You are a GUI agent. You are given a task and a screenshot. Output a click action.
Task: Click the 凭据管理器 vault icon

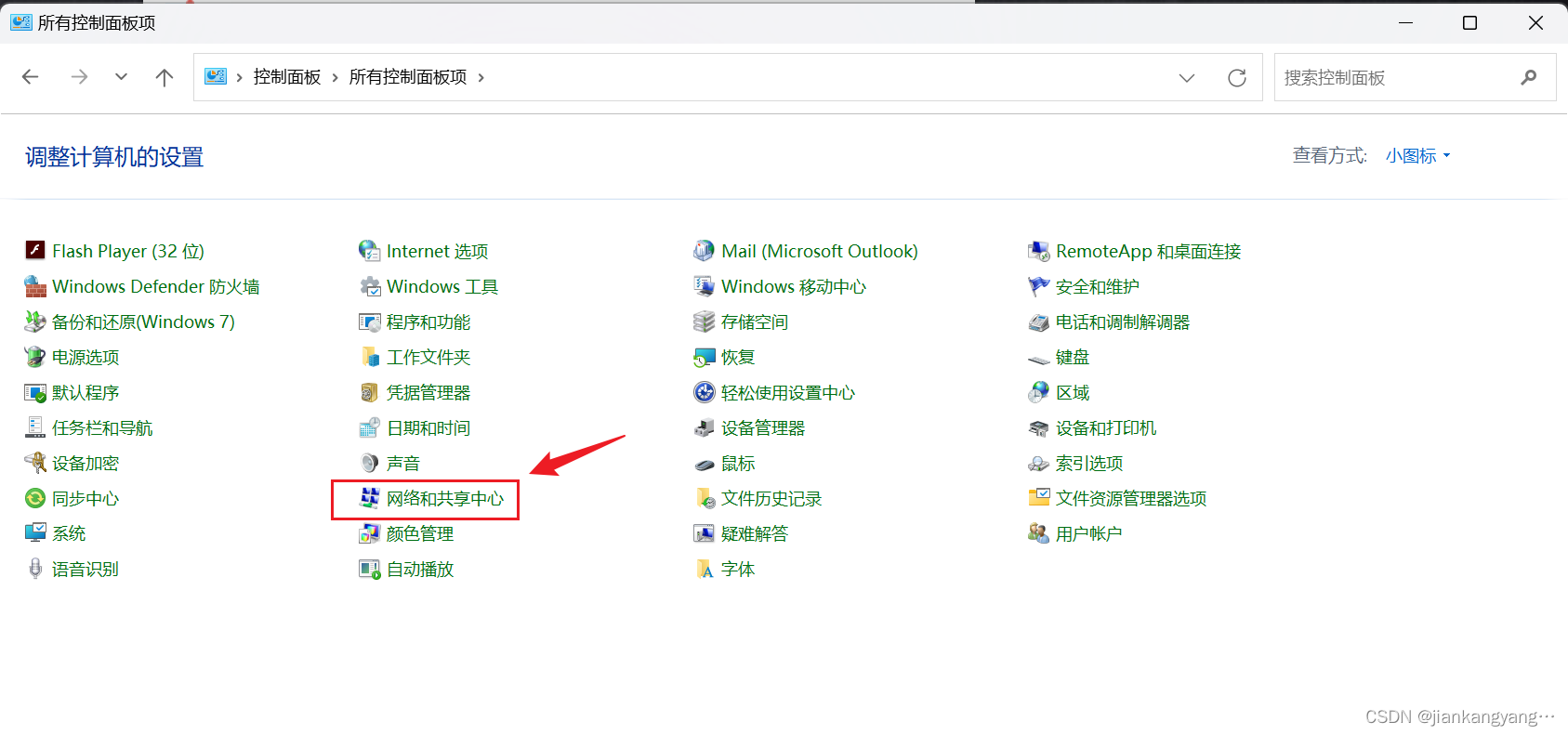(370, 392)
